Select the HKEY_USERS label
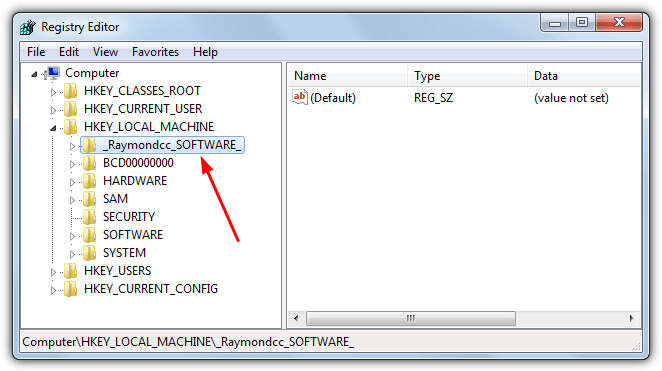 click(117, 271)
